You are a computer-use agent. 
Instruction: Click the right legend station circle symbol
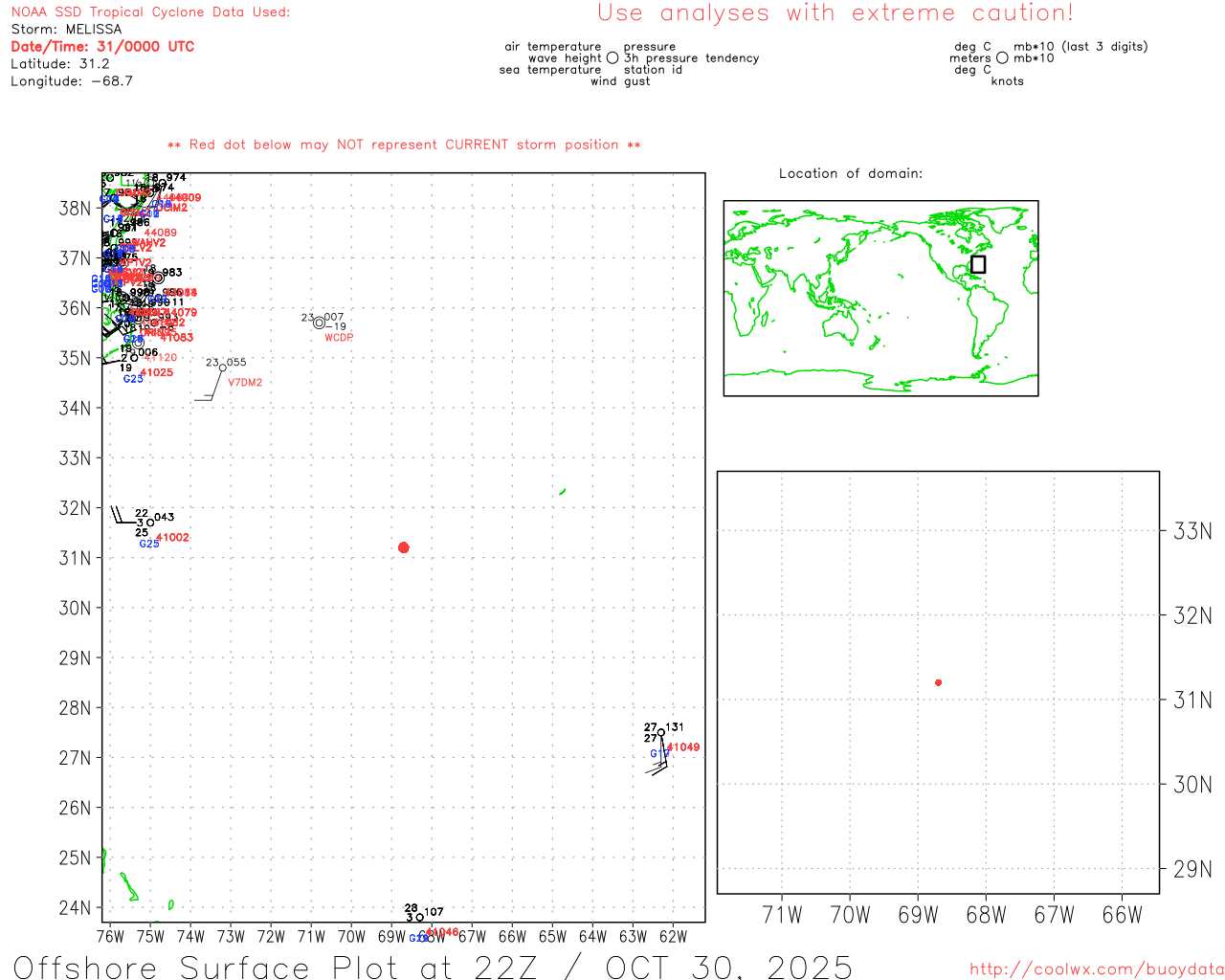coord(1002,58)
